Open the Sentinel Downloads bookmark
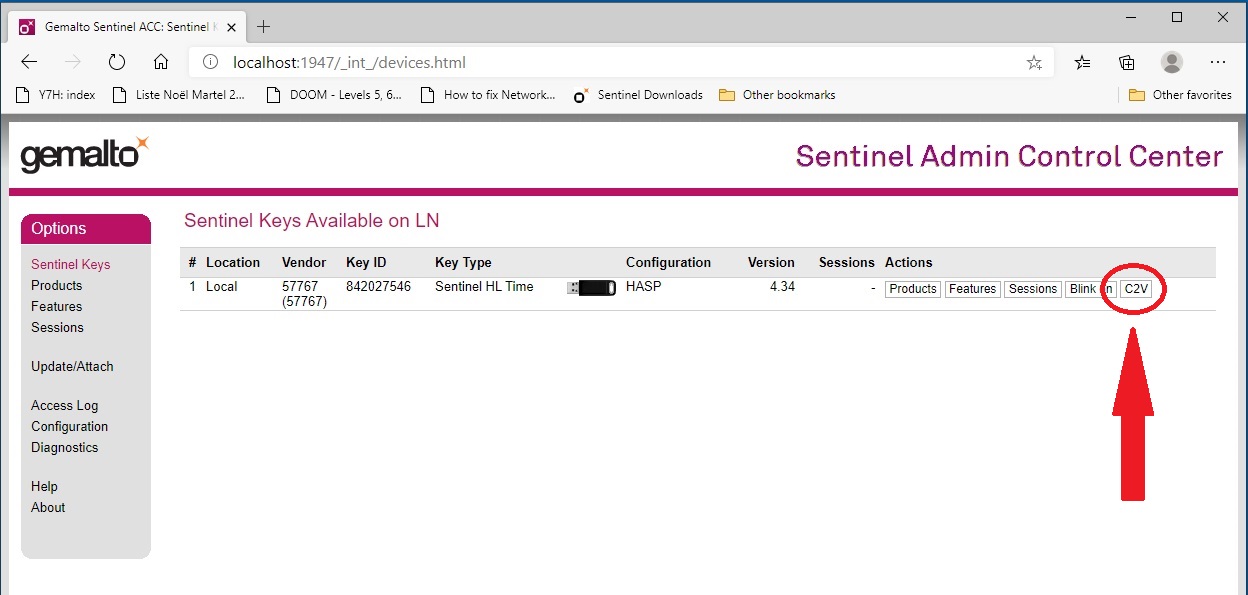 pyautogui.click(x=638, y=95)
